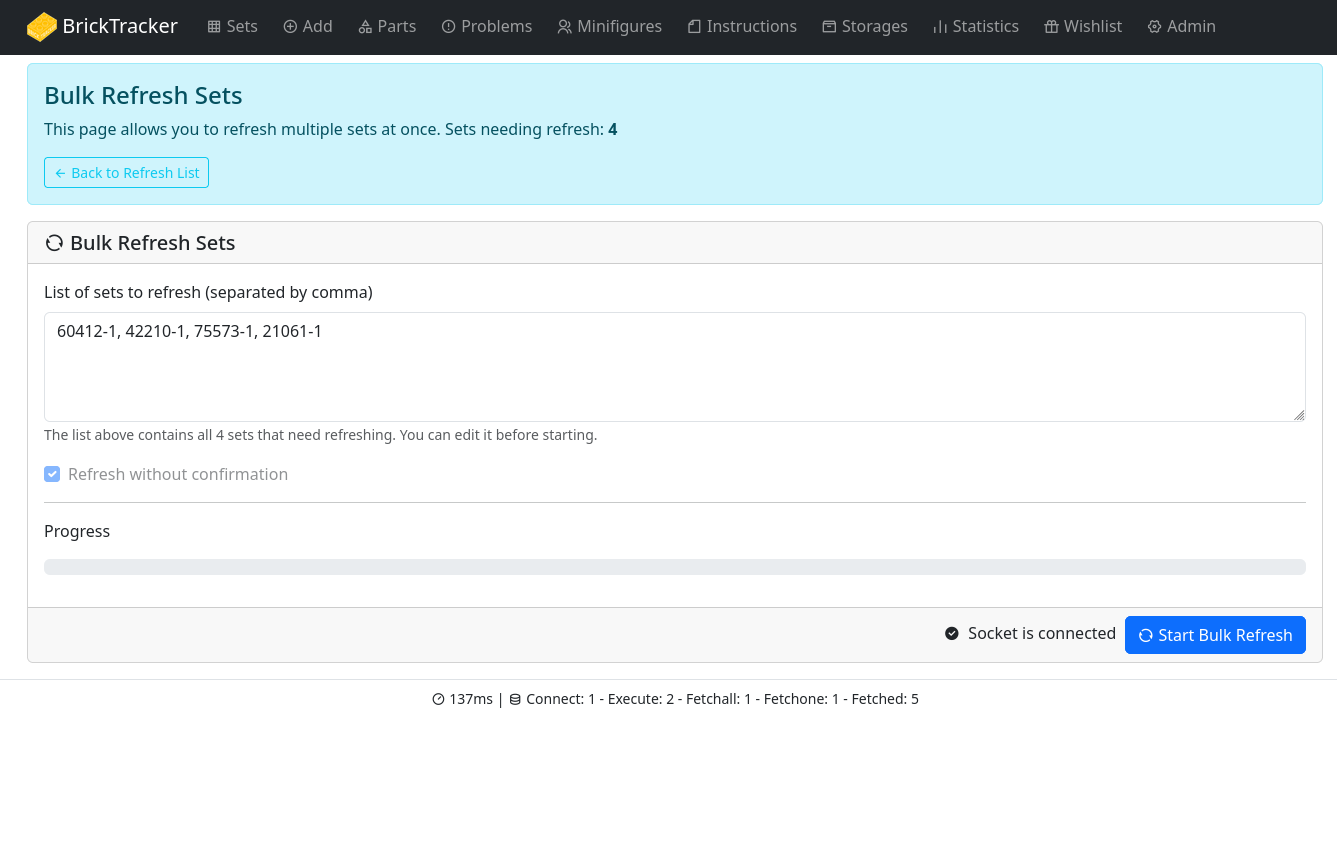Open the Sets page
This screenshot has width=1337, height=853.
click(x=232, y=27)
